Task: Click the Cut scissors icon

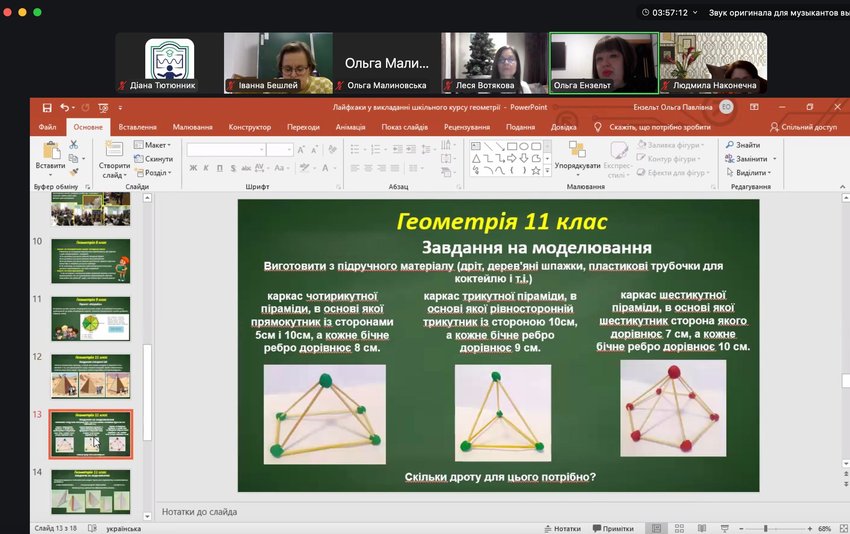Action: pyautogui.click(x=74, y=145)
